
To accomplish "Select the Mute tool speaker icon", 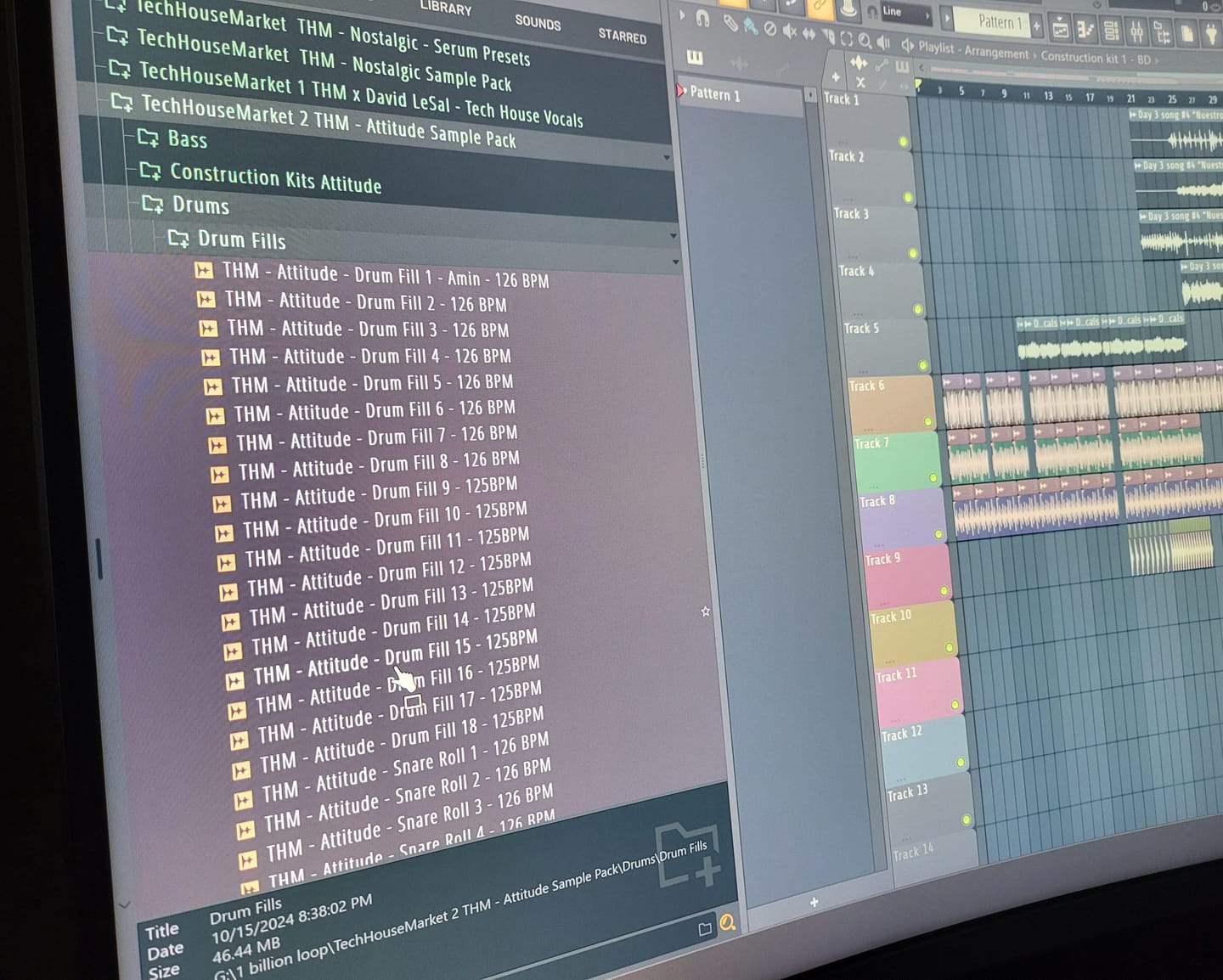I will click(x=789, y=31).
